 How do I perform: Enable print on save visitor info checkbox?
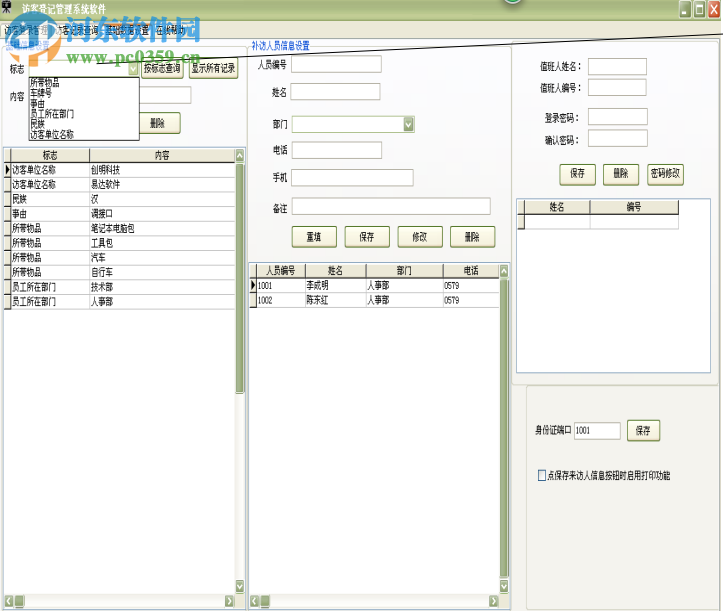542,476
